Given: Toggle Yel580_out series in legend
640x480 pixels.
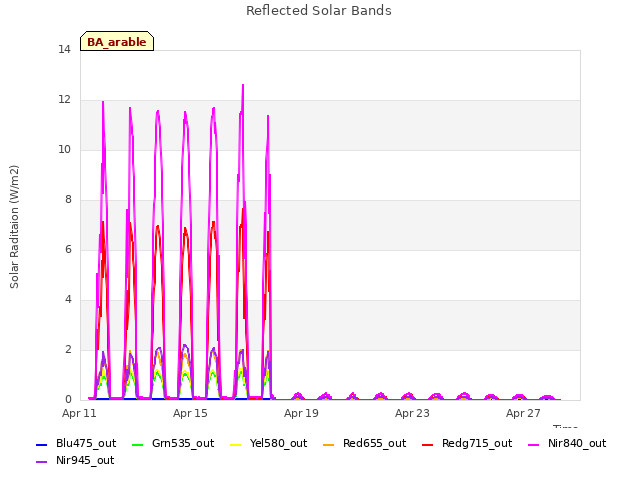Looking at the screenshot, I should [x=269, y=444].
